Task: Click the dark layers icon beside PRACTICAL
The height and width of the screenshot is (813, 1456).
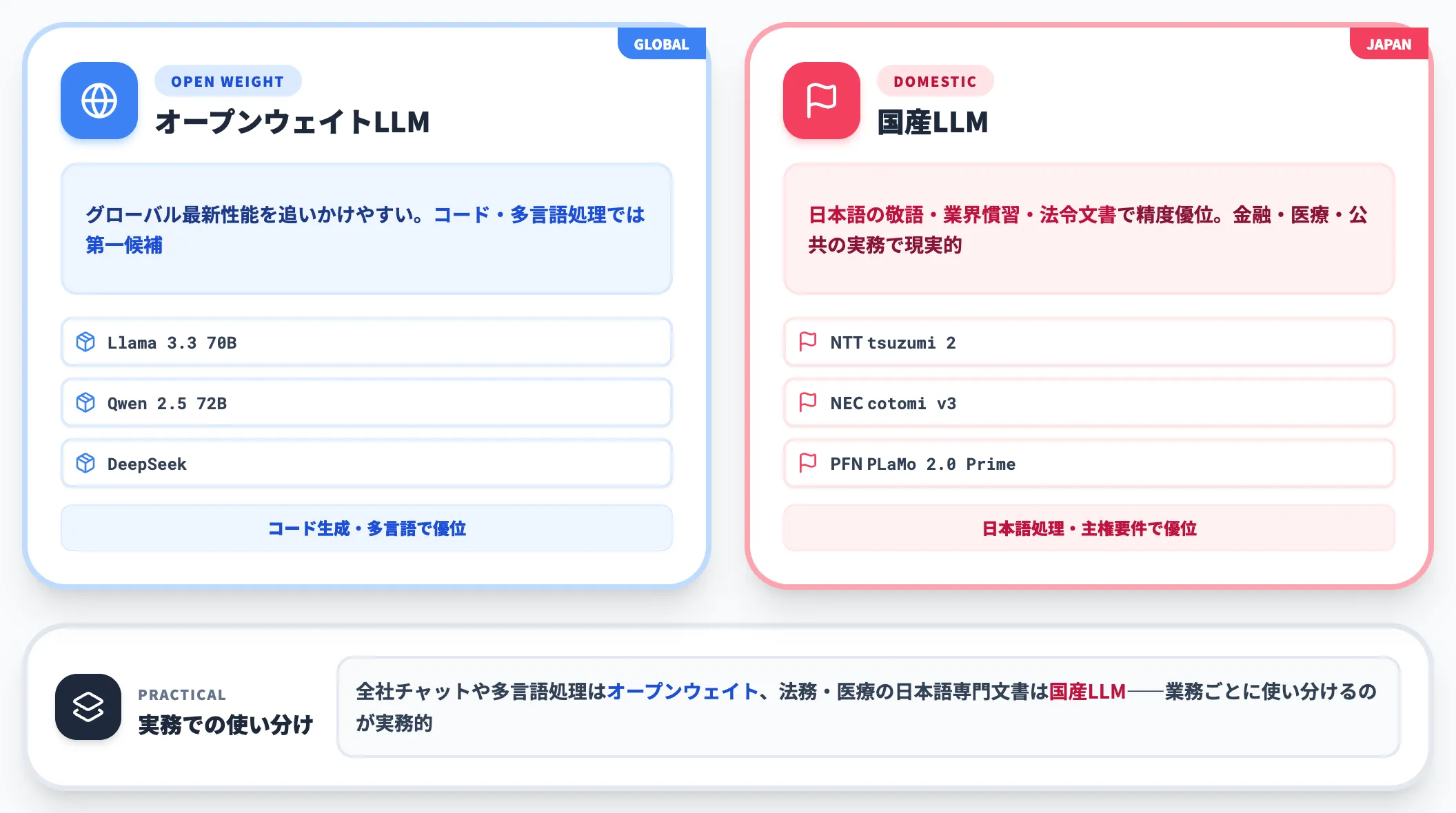Action: tap(88, 707)
